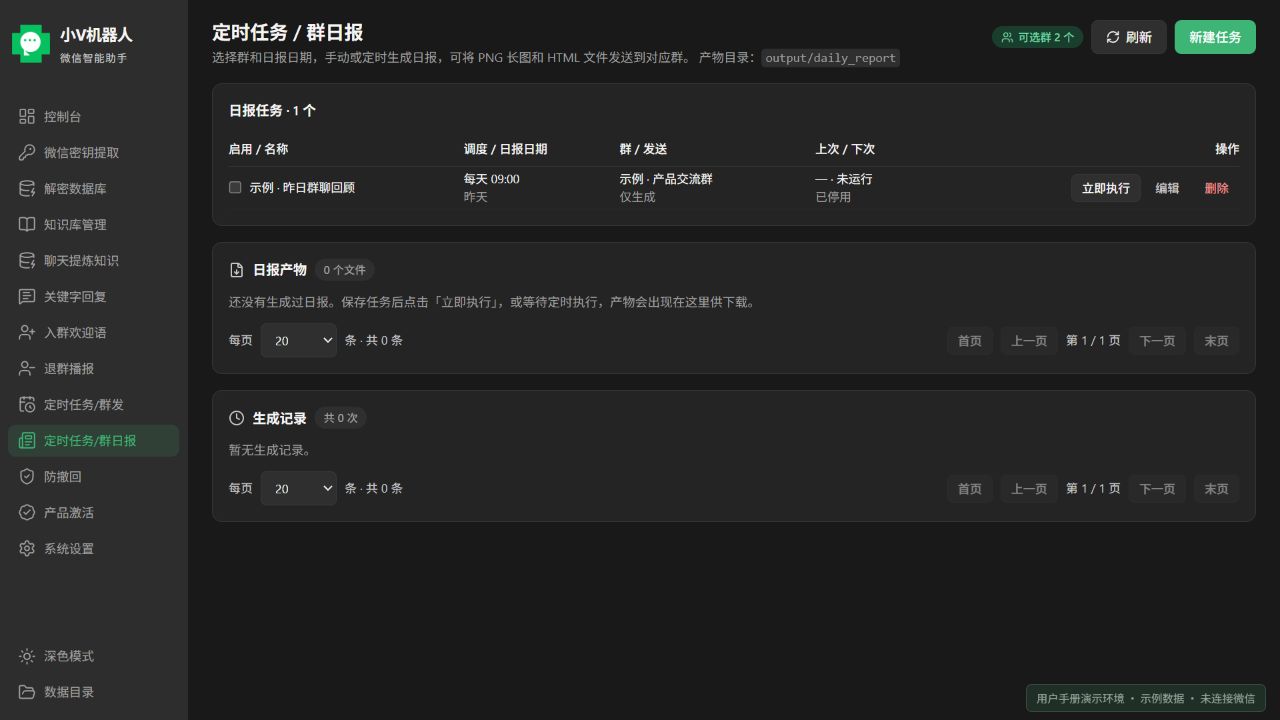Click 下一页 in 日报产物 pagination
This screenshot has height=720, width=1280.
tap(1157, 341)
